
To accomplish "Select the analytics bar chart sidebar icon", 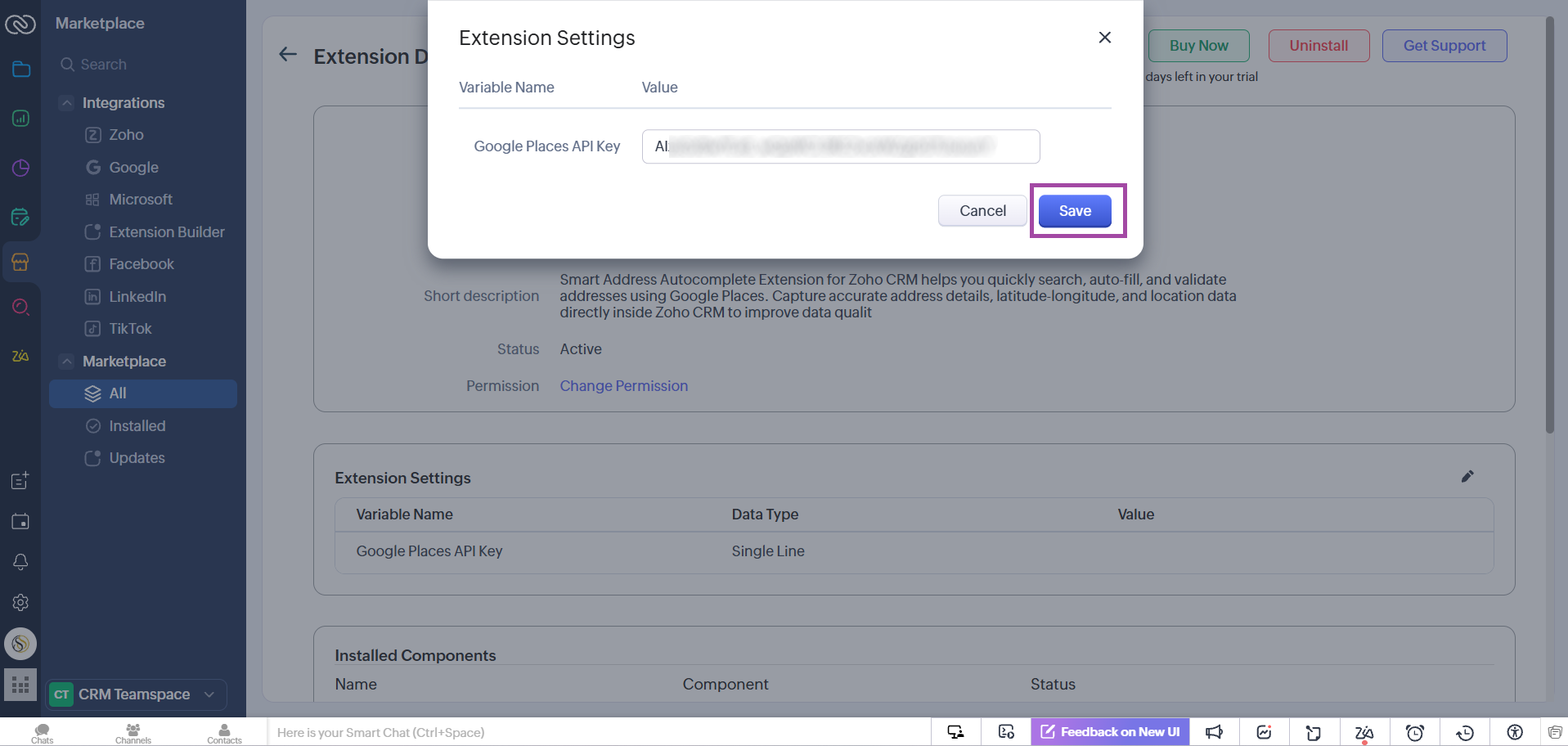I will (20, 119).
